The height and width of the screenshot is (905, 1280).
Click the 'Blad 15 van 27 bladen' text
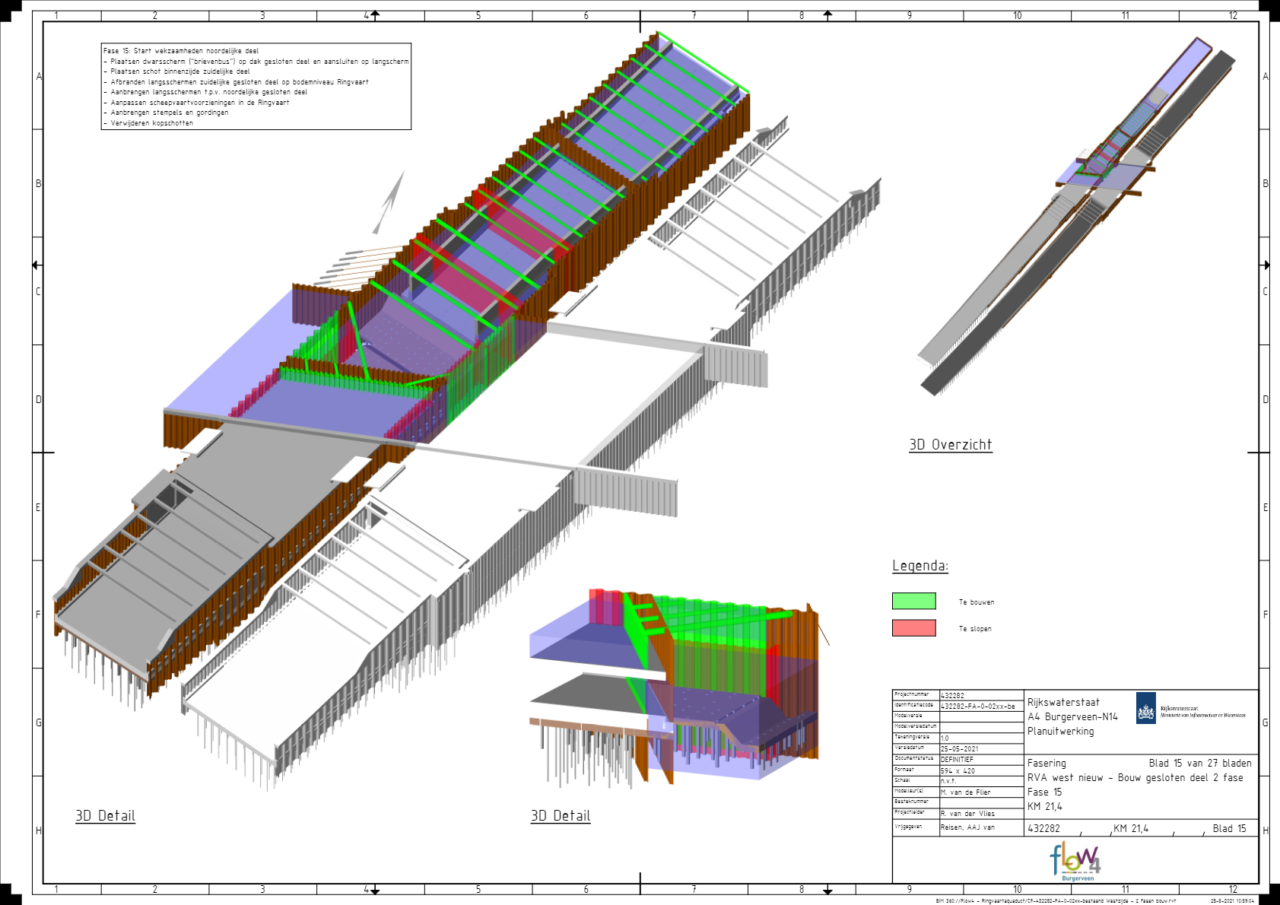coord(1200,763)
